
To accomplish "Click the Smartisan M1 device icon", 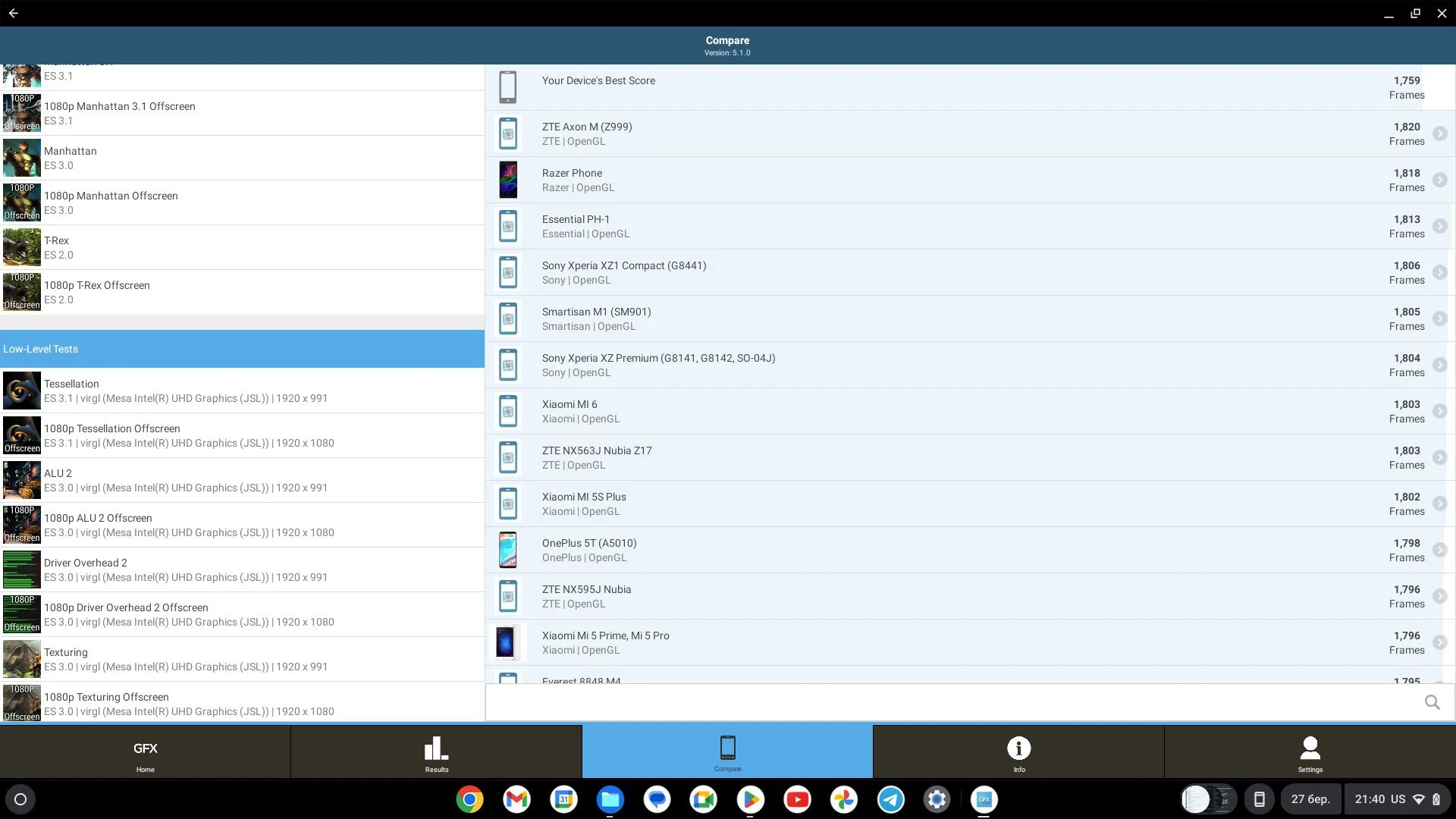I will [x=508, y=318].
